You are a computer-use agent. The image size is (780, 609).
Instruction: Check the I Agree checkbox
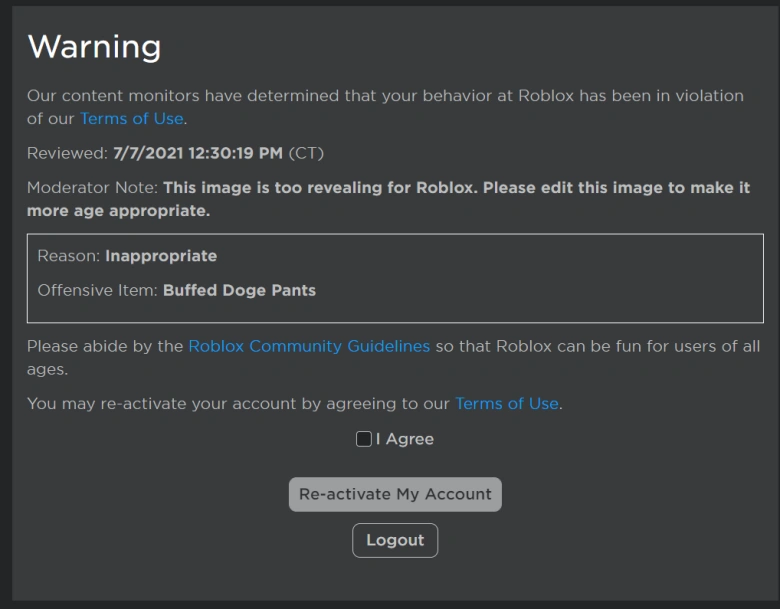(x=364, y=439)
